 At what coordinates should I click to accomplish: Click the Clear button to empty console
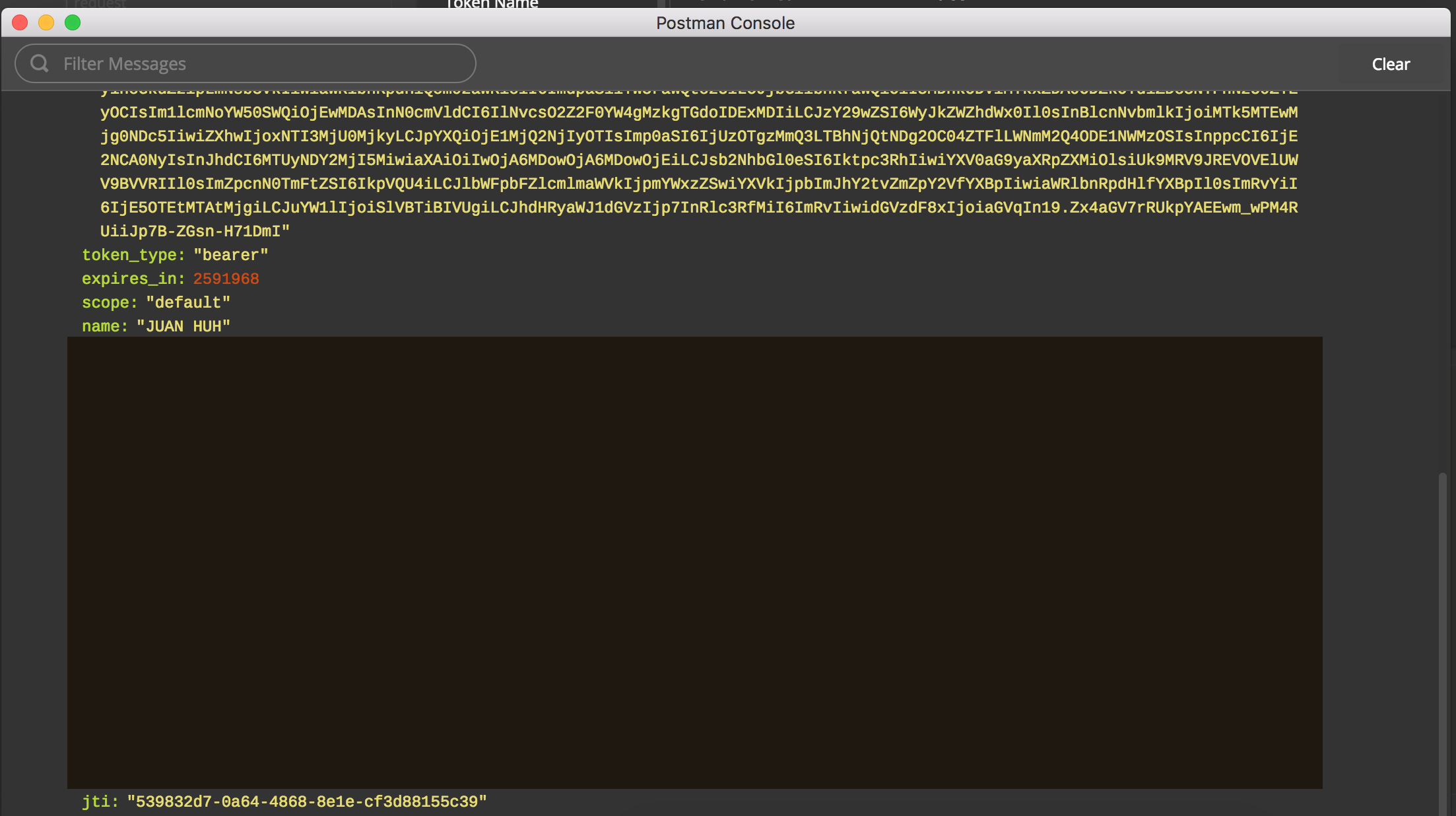pyautogui.click(x=1390, y=63)
